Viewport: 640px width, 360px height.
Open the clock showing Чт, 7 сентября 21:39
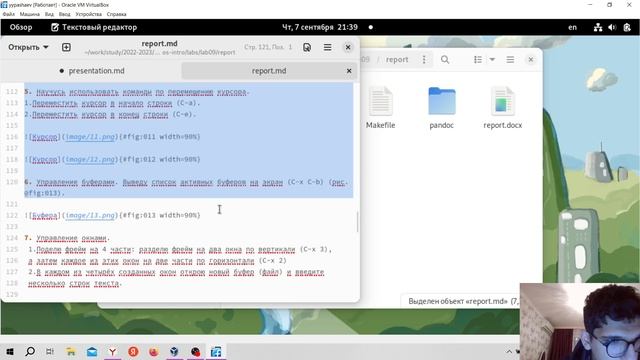(x=320, y=27)
